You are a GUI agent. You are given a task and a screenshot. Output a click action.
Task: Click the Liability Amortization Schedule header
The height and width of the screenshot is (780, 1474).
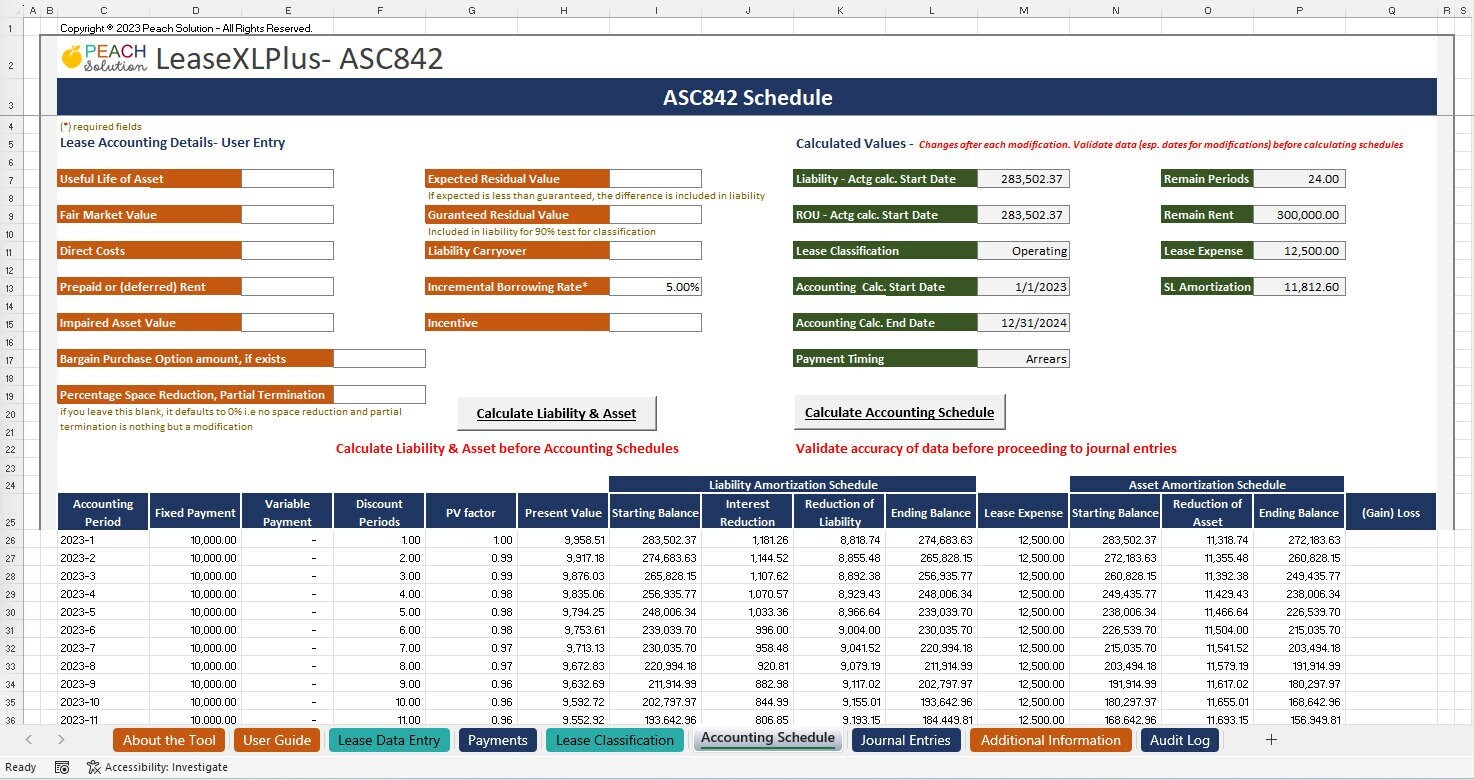coord(793,485)
